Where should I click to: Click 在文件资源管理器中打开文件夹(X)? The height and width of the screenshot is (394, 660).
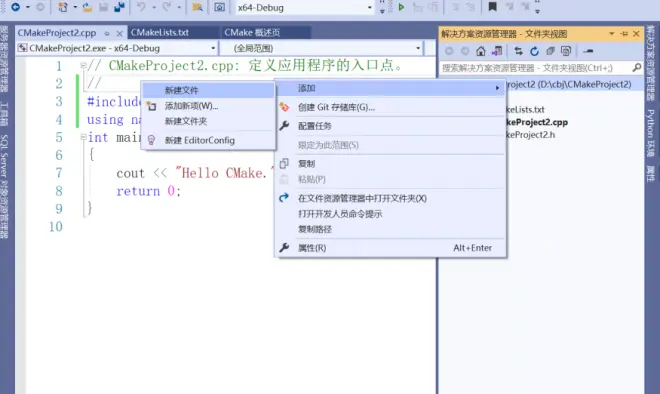tap(391, 198)
